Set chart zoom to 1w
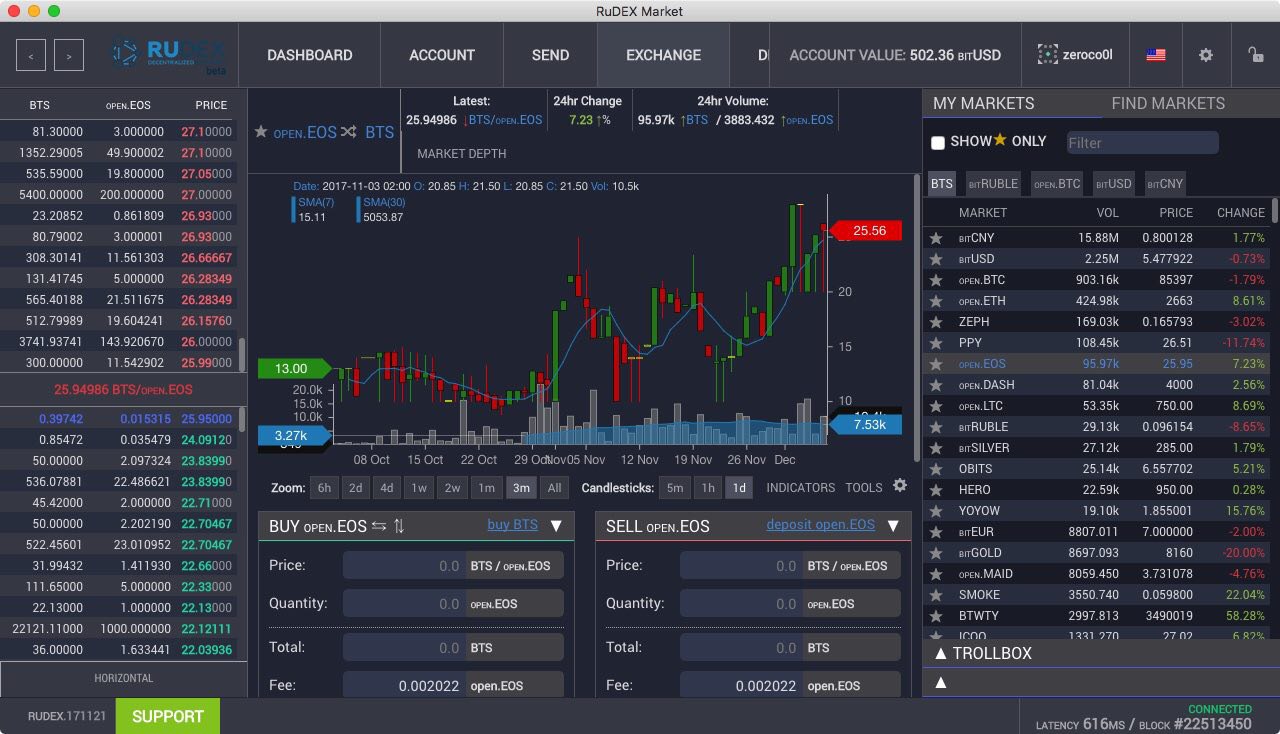1280x734 pixels. [x=419, y=488]
